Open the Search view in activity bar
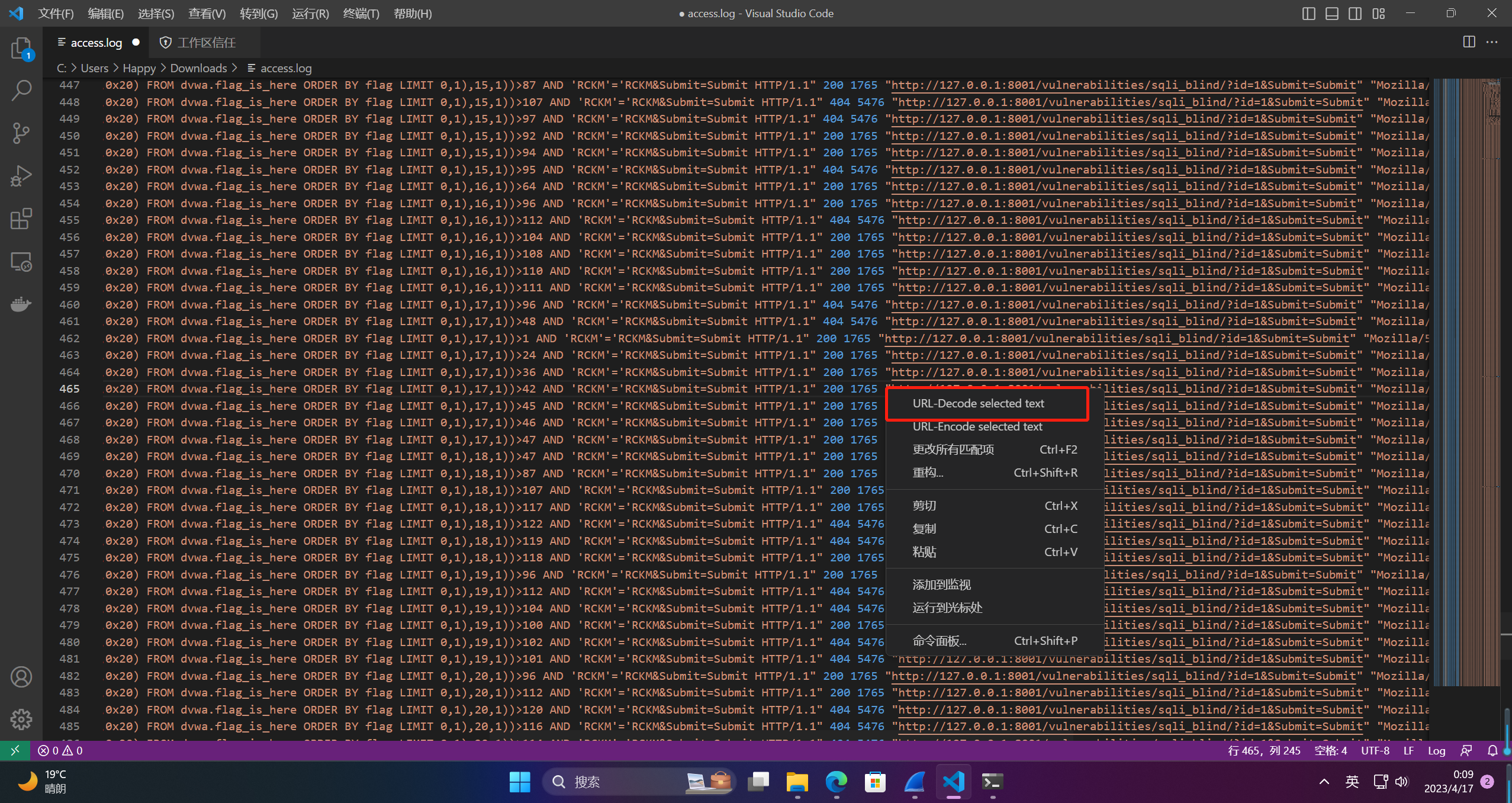This screenshot has height=803, width=1512. point(21,90)
